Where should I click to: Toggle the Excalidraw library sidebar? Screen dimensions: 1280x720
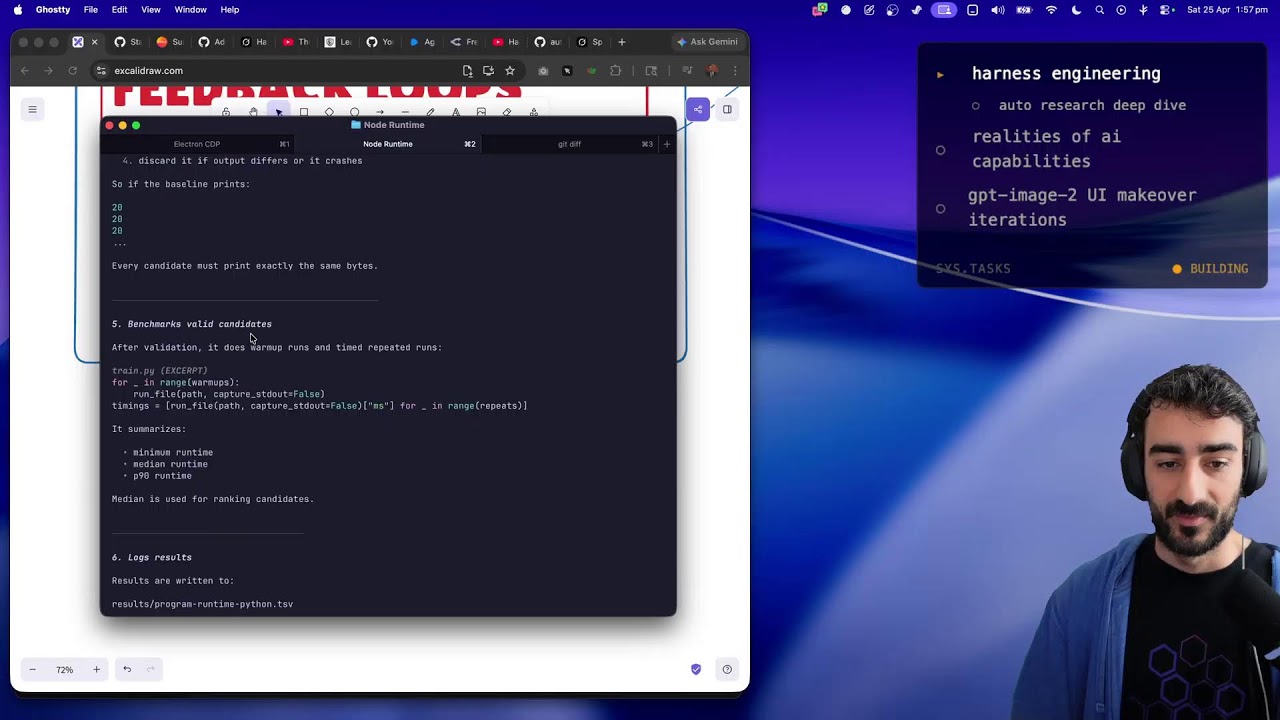(x=727, y=110)
